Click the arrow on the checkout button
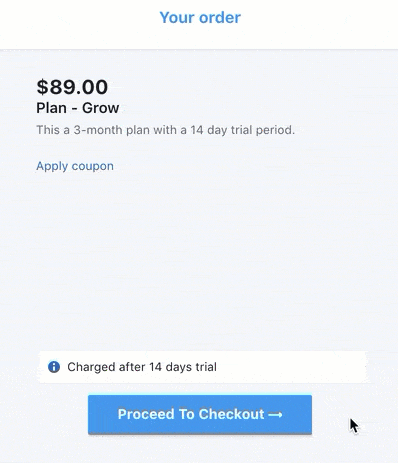This screenshot has height=463, width=398. (275, 414)
